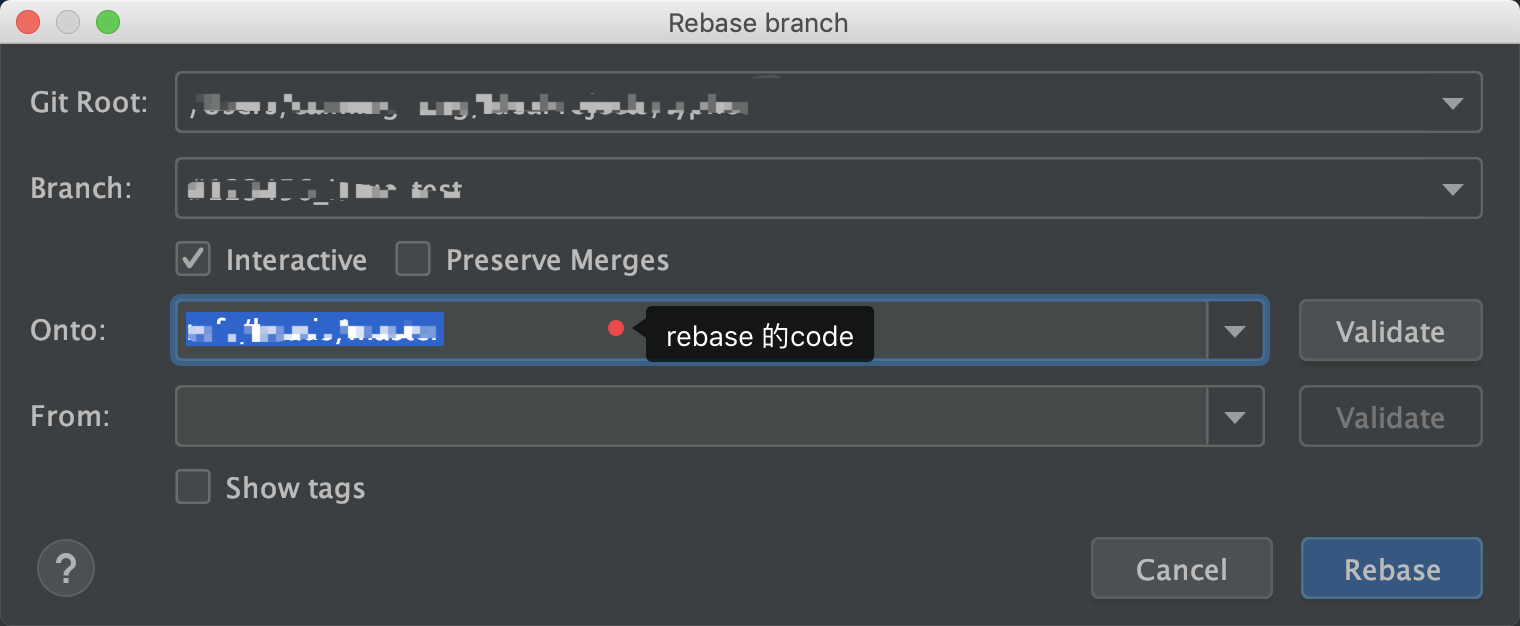Enable the Show tags option
The height and width of the screenshot is (626, 1520).
[193, 487]
